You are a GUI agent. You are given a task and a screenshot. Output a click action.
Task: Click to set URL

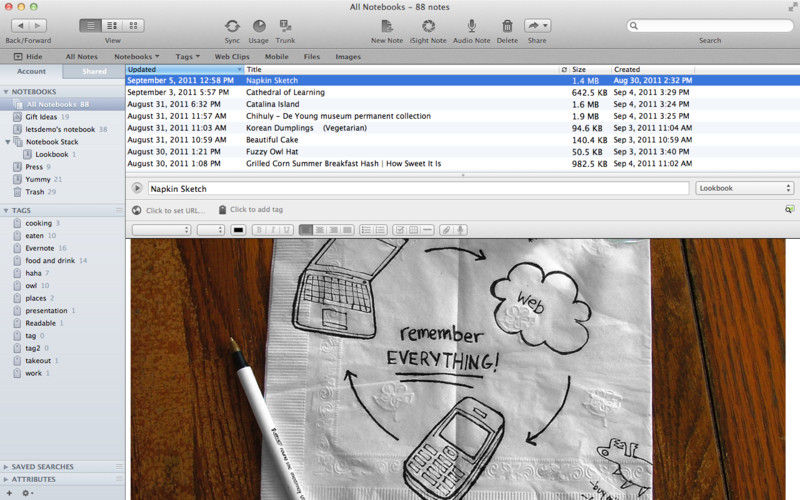(x=175, y=210)
